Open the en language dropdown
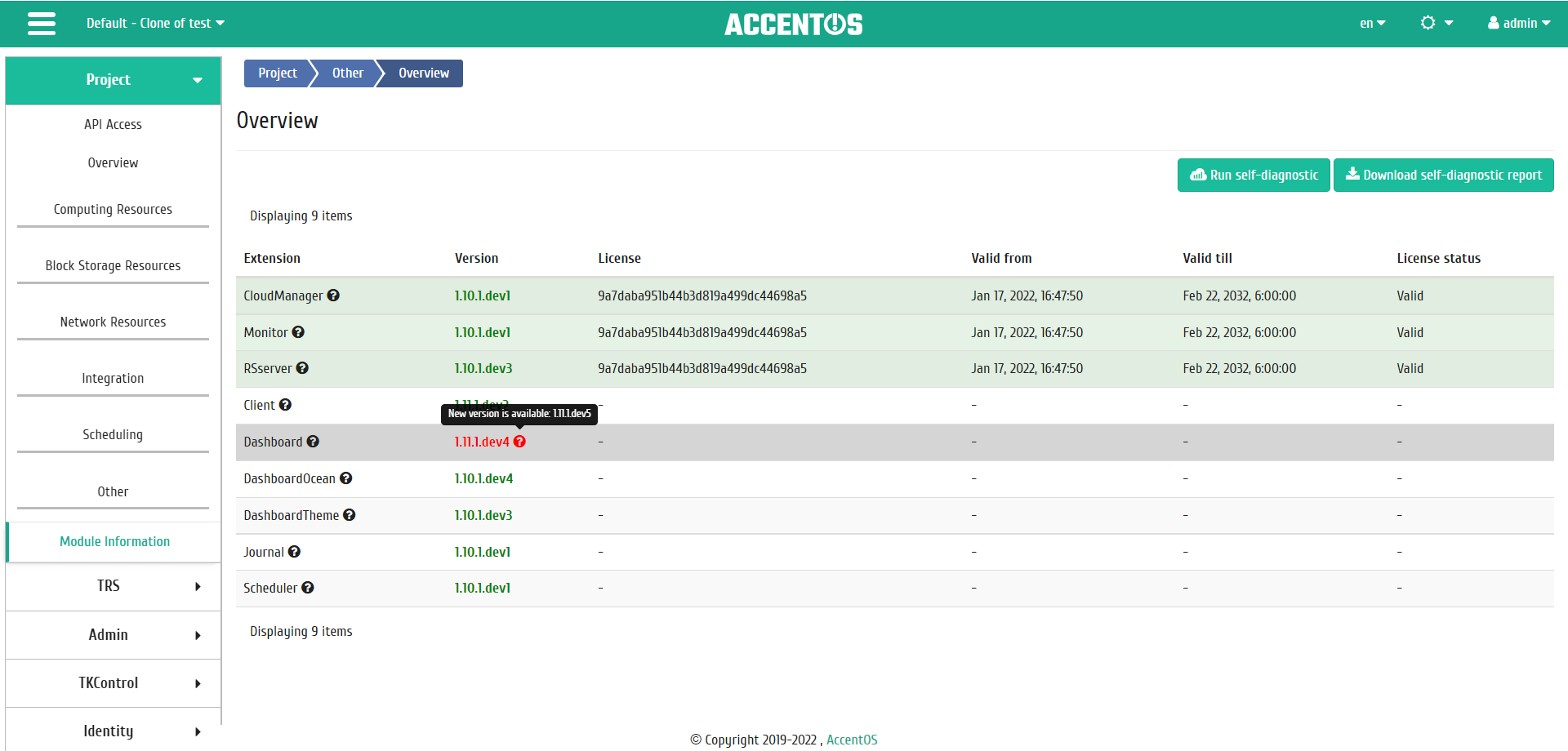Viewport: 1568px width, 751px height. (x=1372, y=24)
